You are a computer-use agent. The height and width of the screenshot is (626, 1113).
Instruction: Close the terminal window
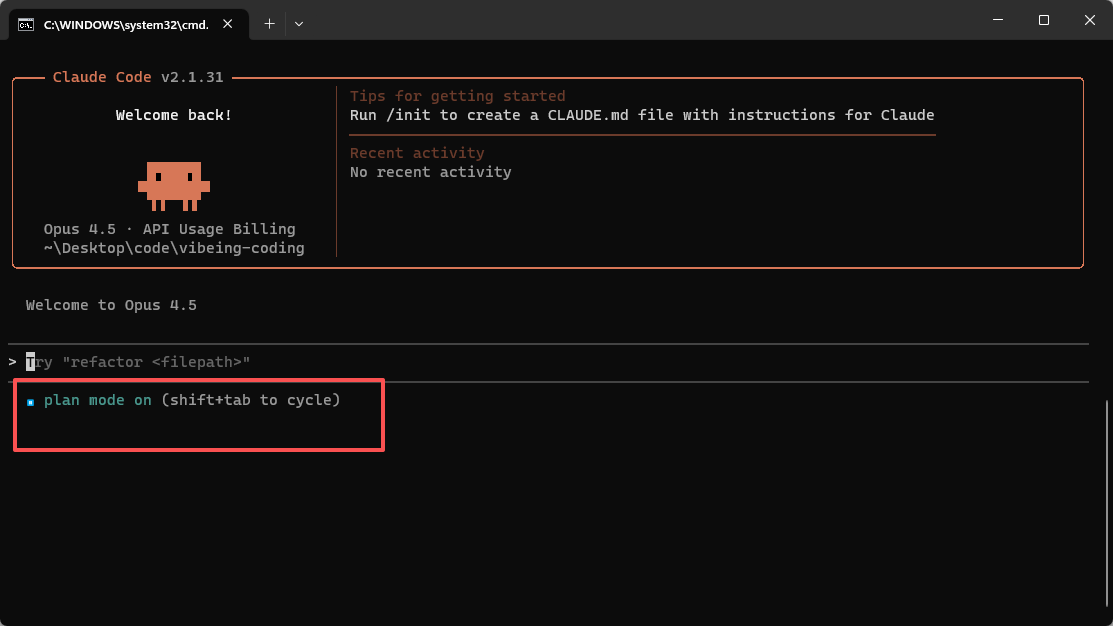(1090, 20)
